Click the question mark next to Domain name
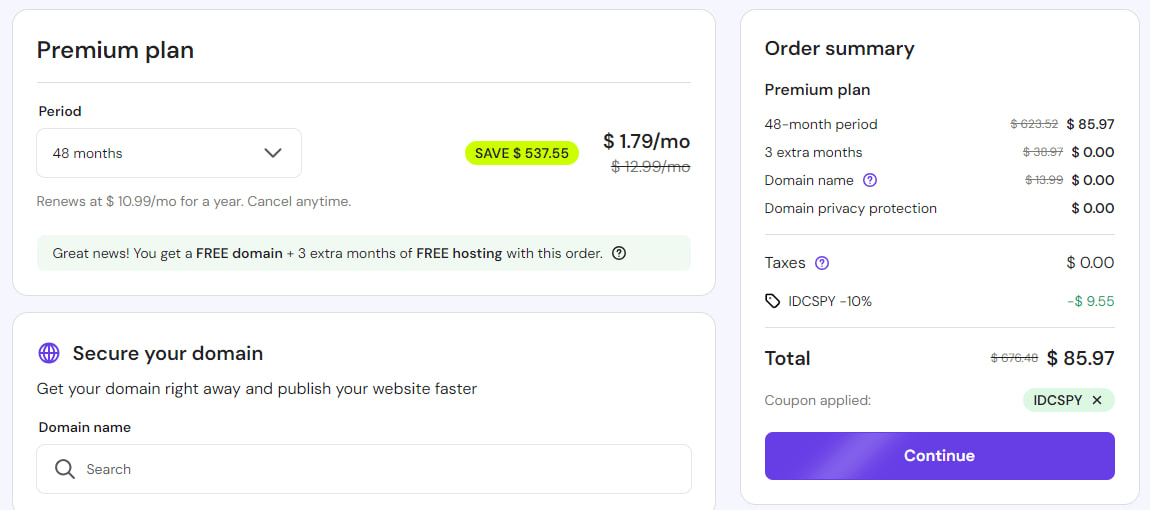Screen dimensions: 1150x510 click(x=870, y=181)
